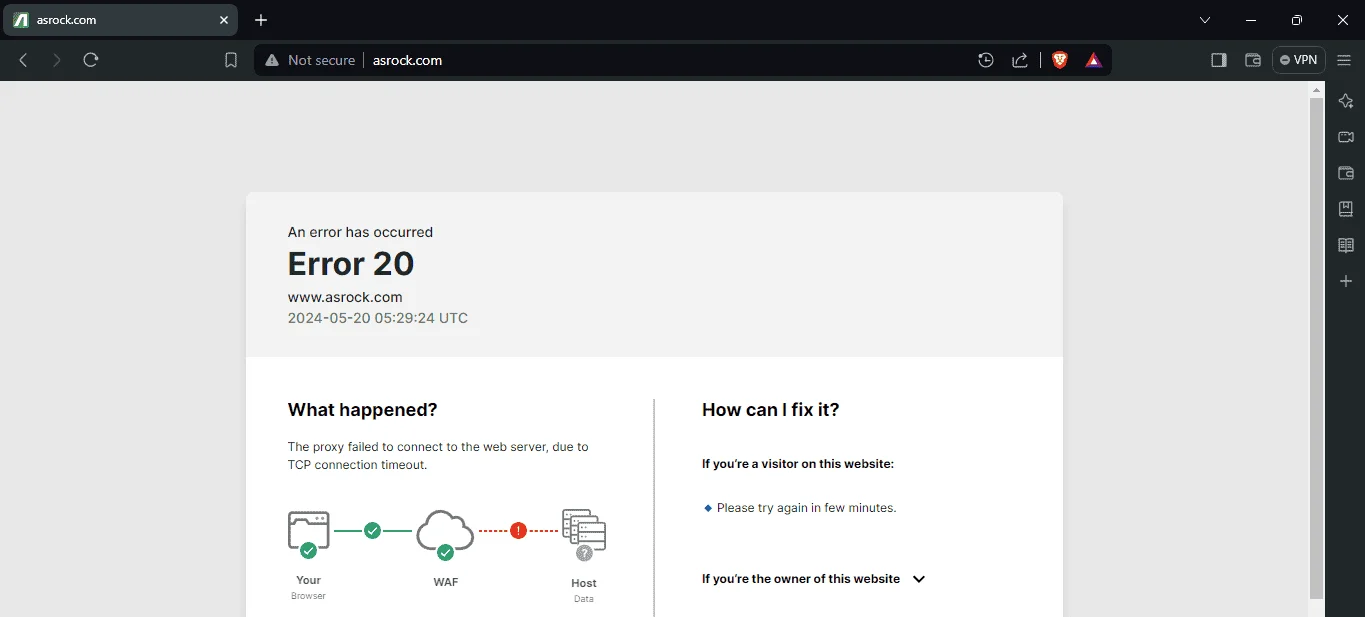The height and width of the screenshot is (617, 1365).
Task: Click the green check between Browser and WAF
Action: (x=372, y=531)
